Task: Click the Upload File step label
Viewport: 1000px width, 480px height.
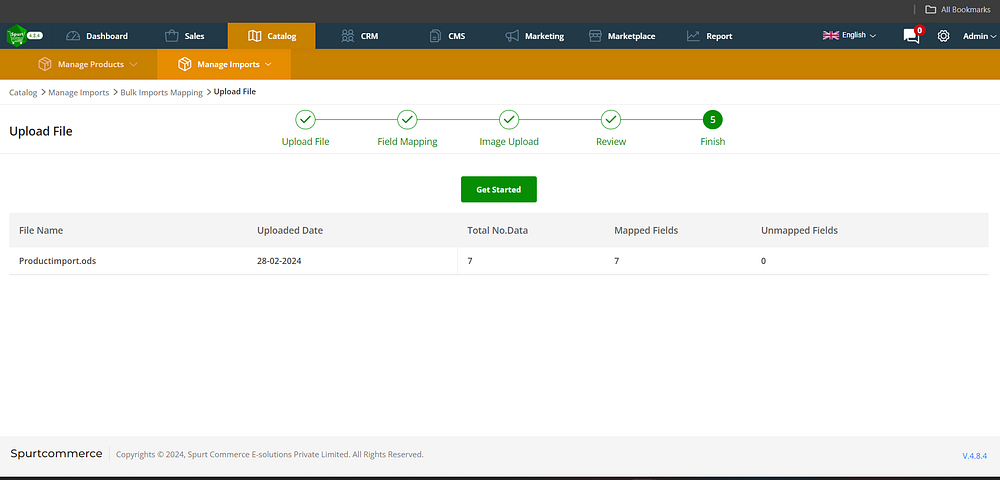Action: coord(305,142)
